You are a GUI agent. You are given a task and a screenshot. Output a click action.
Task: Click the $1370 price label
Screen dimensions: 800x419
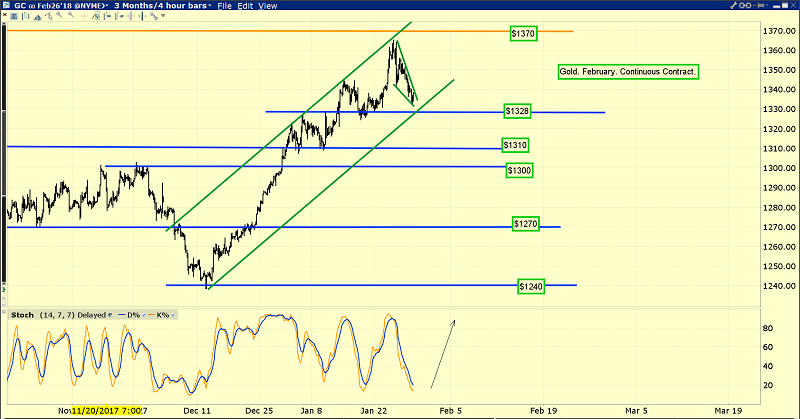click(x=524, y=33)
